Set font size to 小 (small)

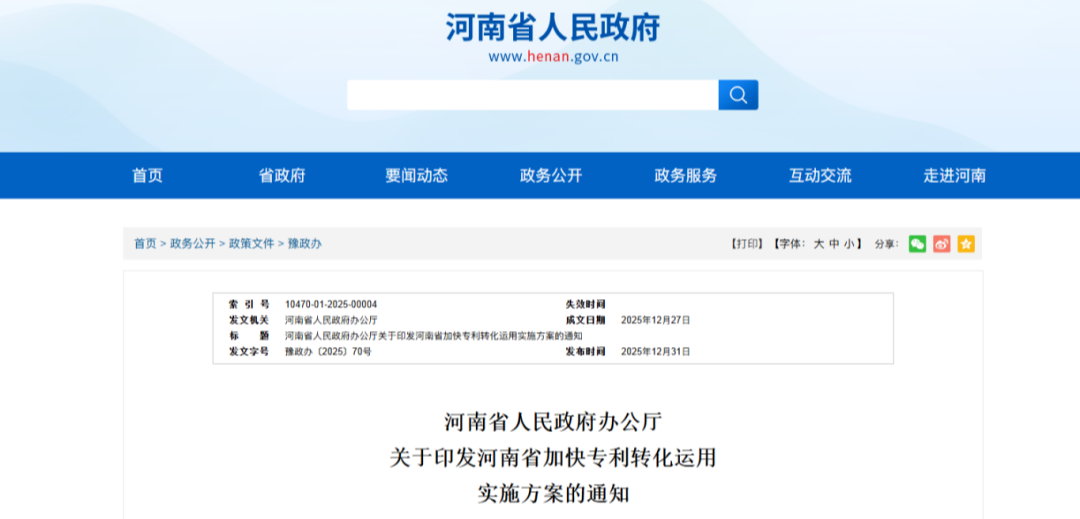click(847, 244)
